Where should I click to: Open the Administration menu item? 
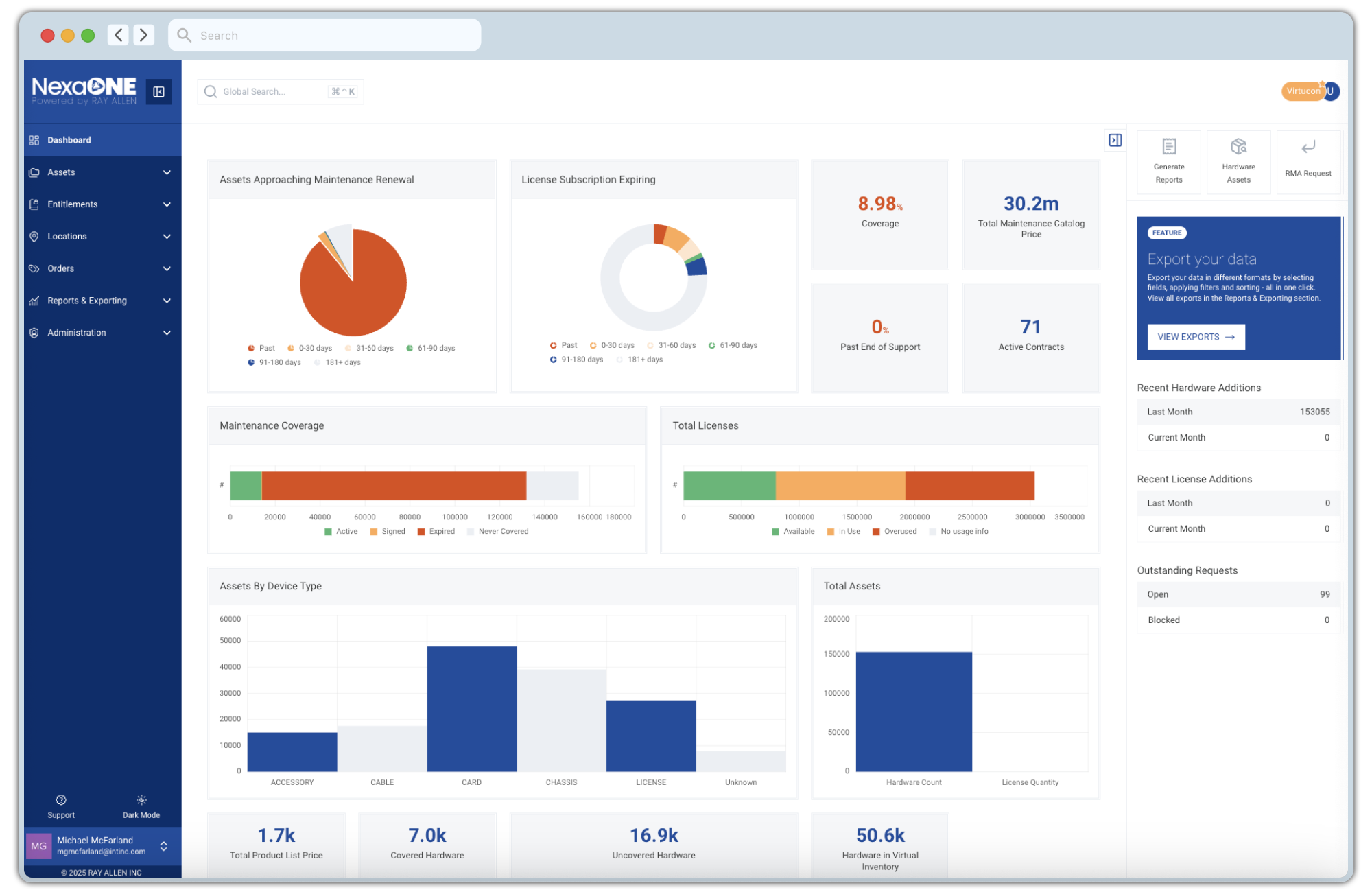coord(77,333)
